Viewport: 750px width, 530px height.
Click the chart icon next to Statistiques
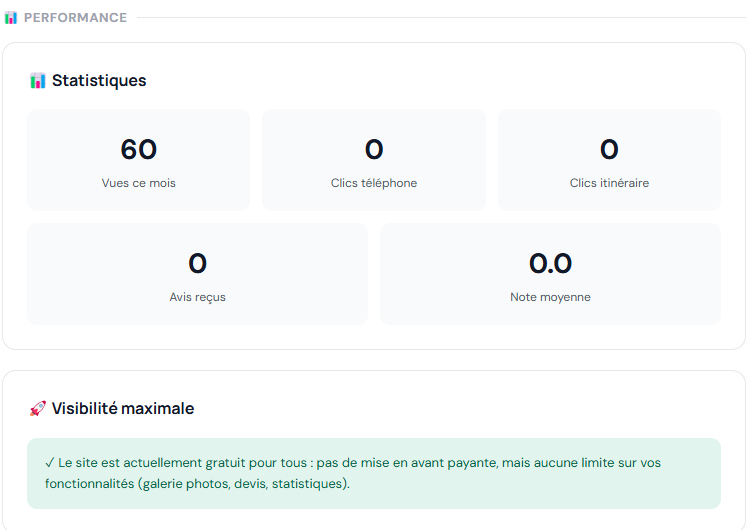coord(38,80)
